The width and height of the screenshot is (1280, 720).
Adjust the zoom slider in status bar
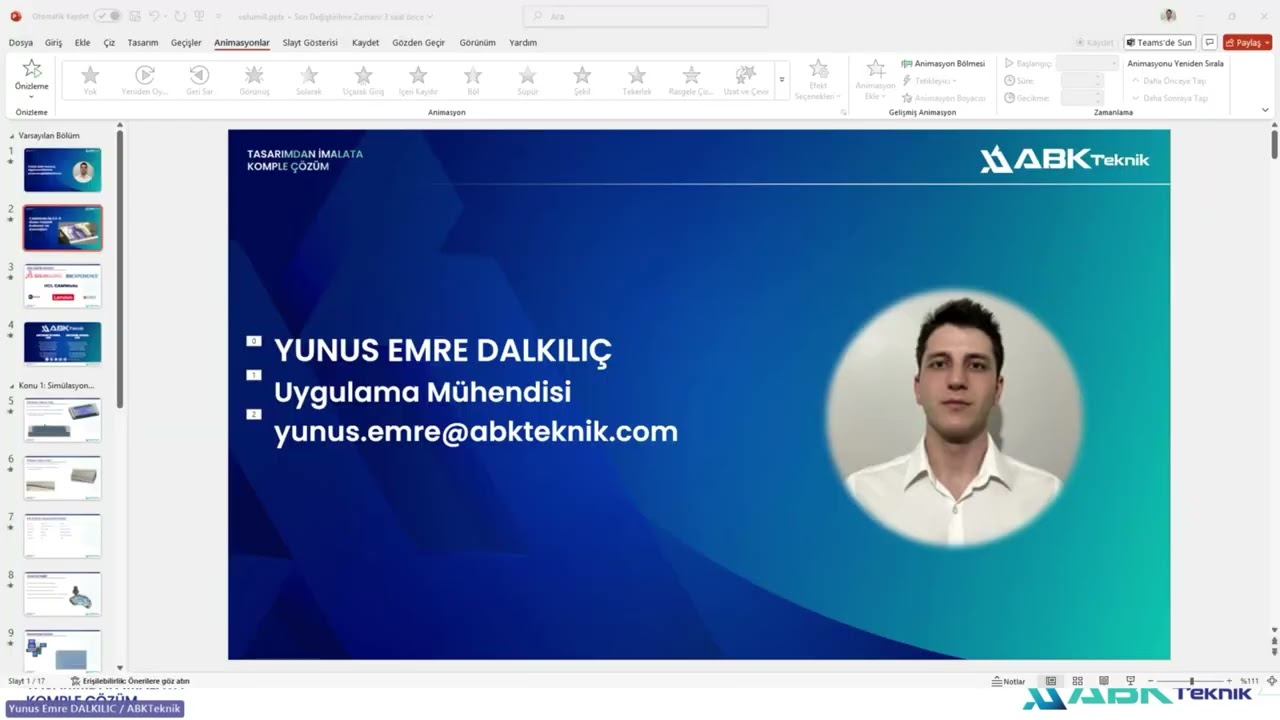[1190, 681]
